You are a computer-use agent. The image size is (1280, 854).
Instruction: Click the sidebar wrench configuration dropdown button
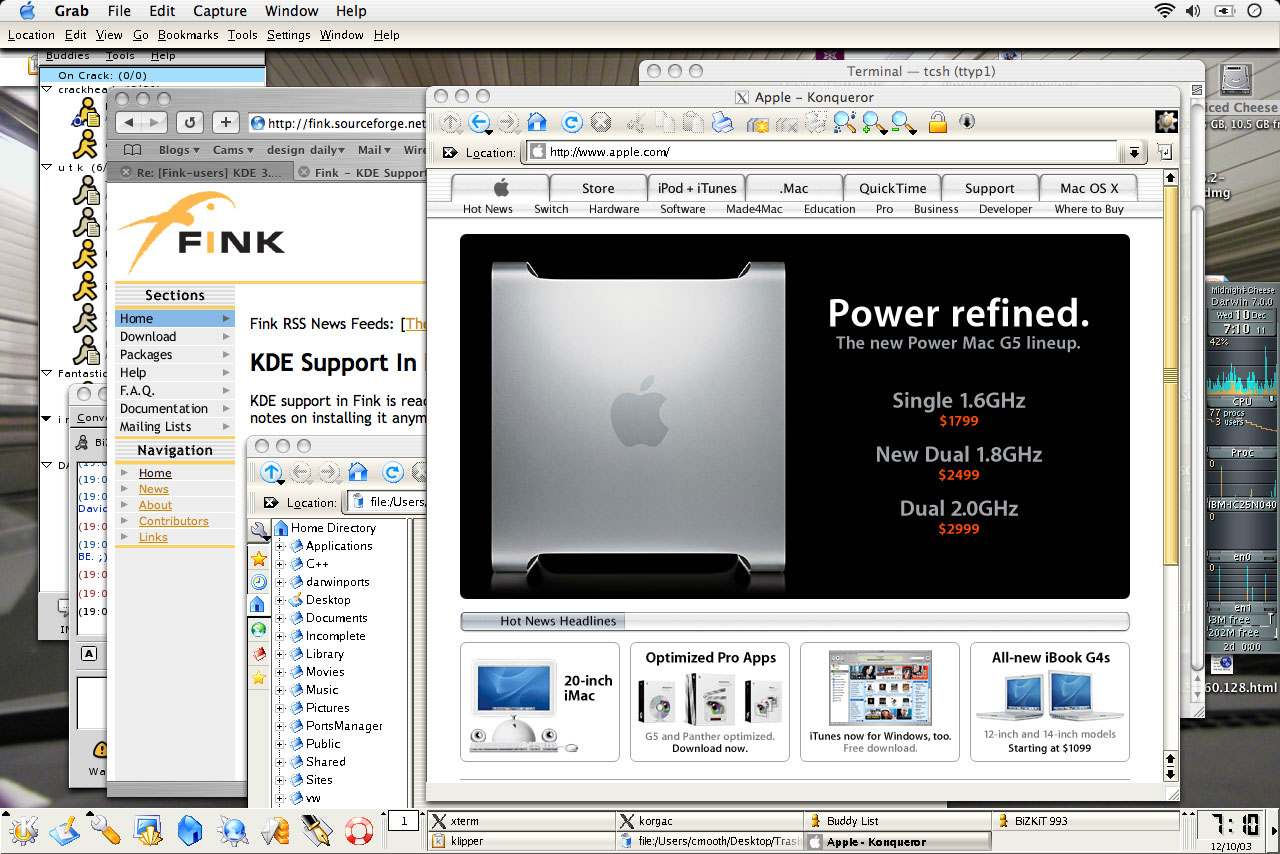(x=260, y=531)
